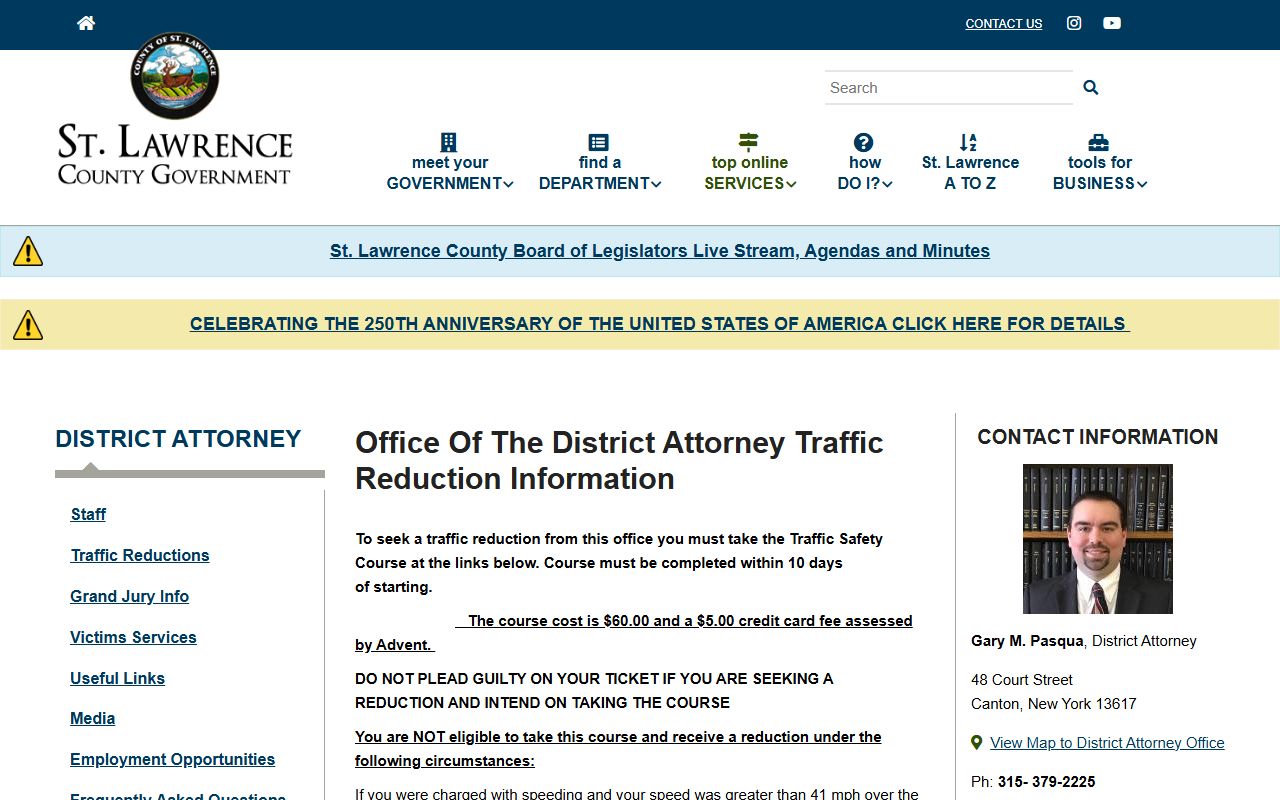1280x800 pixels.
Task: Click the Traffic Reduction Information page heading
Action: (x=619, y=461)
